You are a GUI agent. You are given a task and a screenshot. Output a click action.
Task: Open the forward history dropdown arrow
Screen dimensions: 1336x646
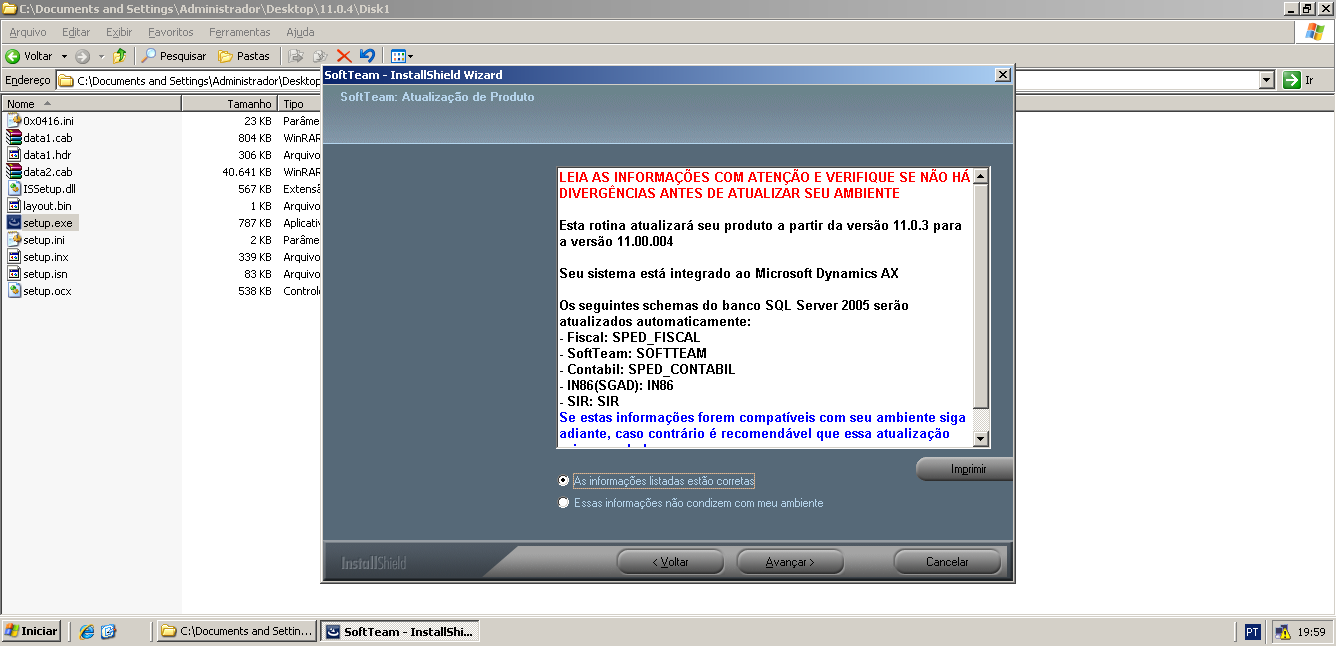click(101, 56)
